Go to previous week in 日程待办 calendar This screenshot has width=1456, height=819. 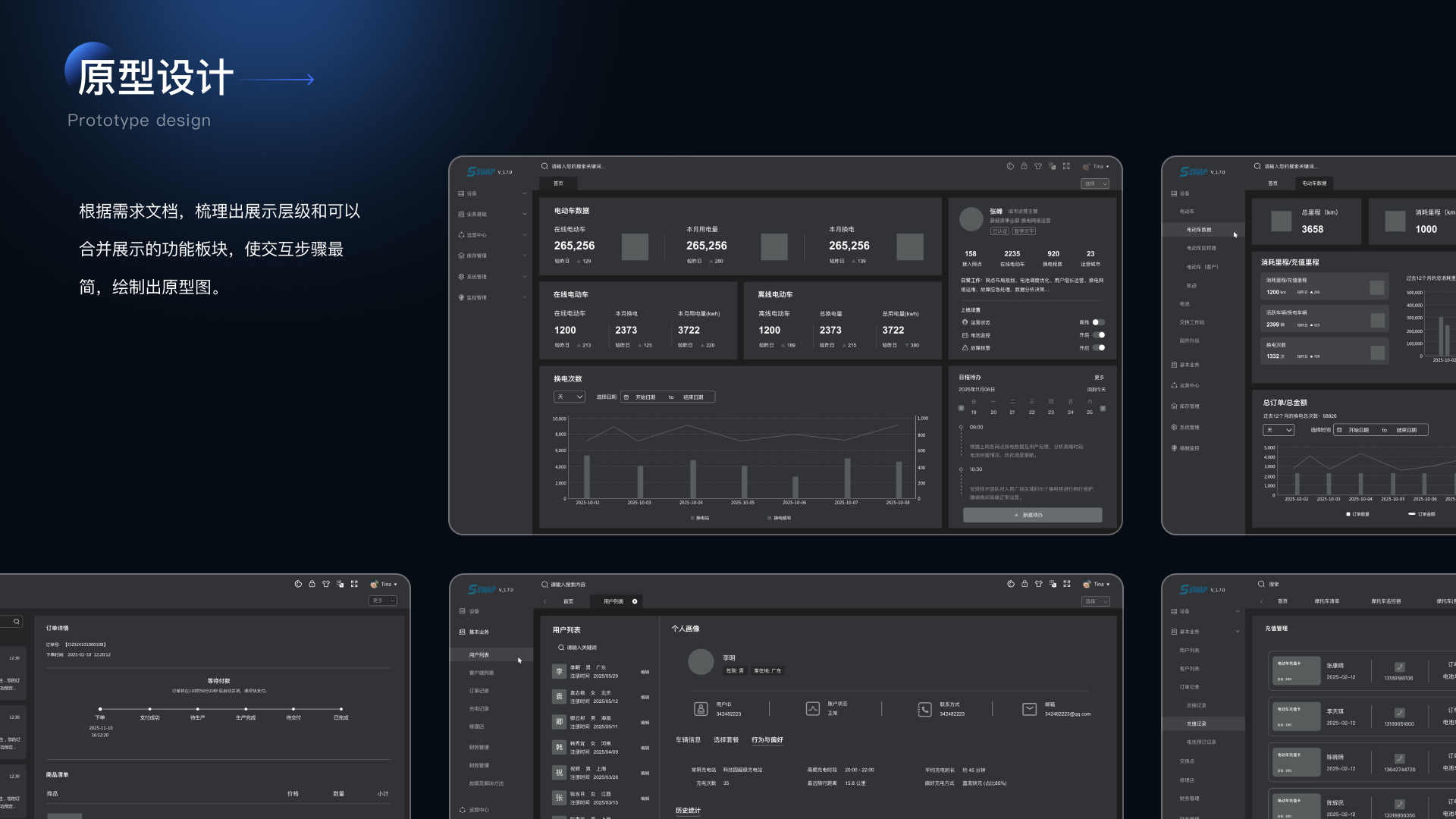click(961, 409)
